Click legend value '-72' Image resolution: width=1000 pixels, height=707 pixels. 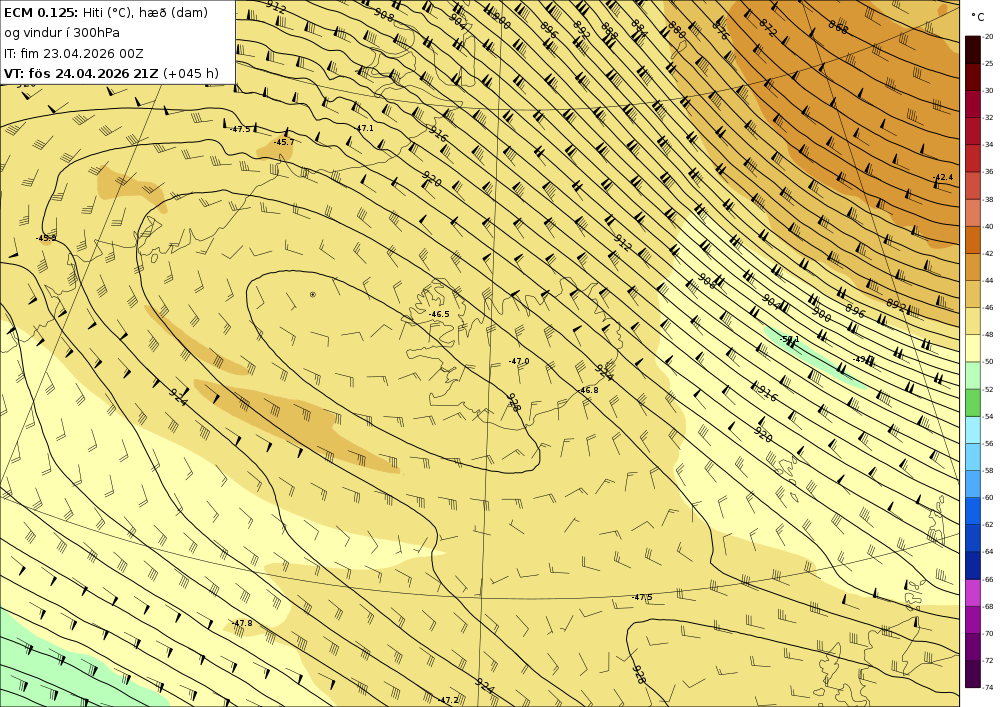(989, 660)
